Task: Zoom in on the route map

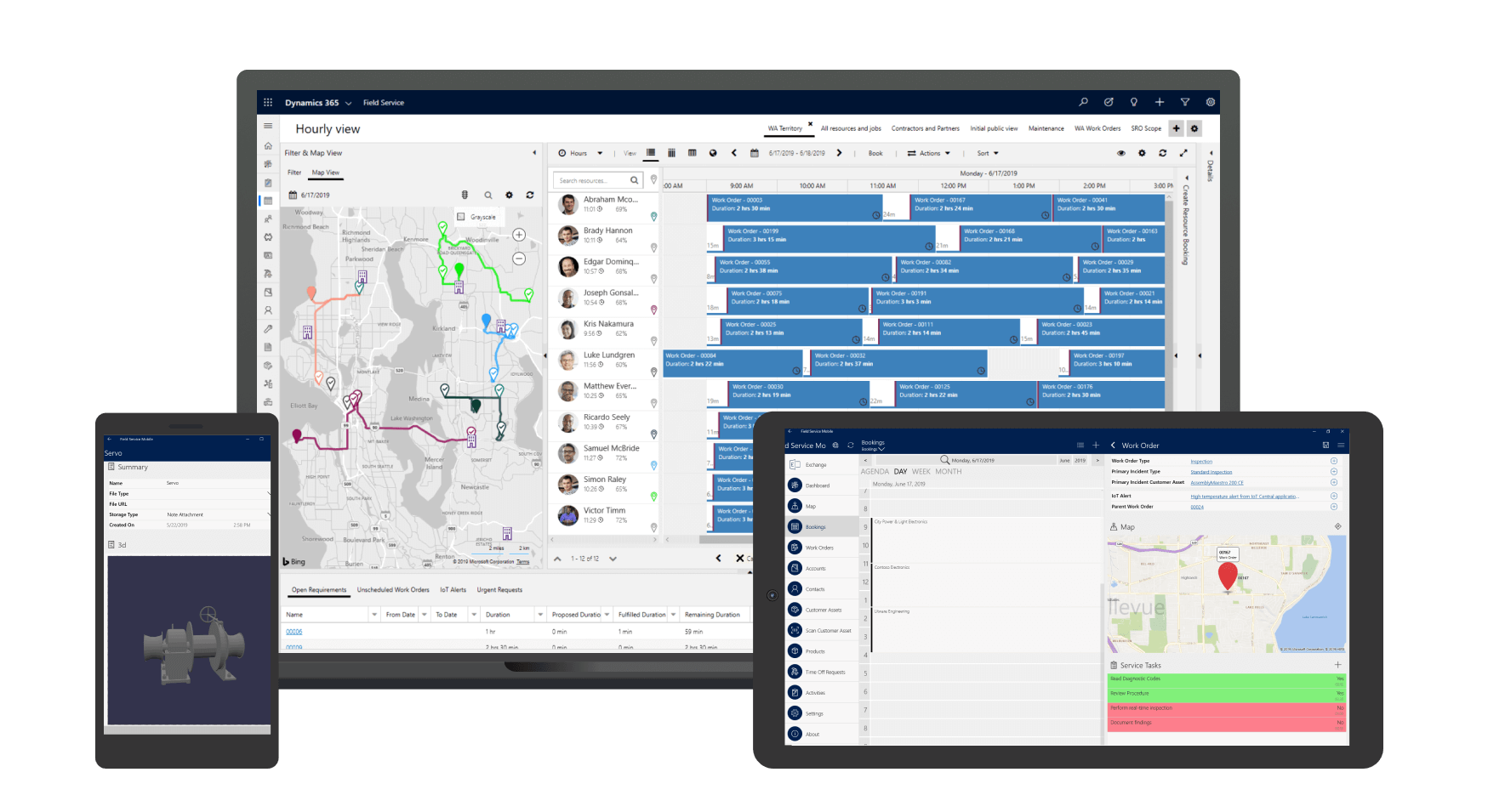Action: (519, 235)
